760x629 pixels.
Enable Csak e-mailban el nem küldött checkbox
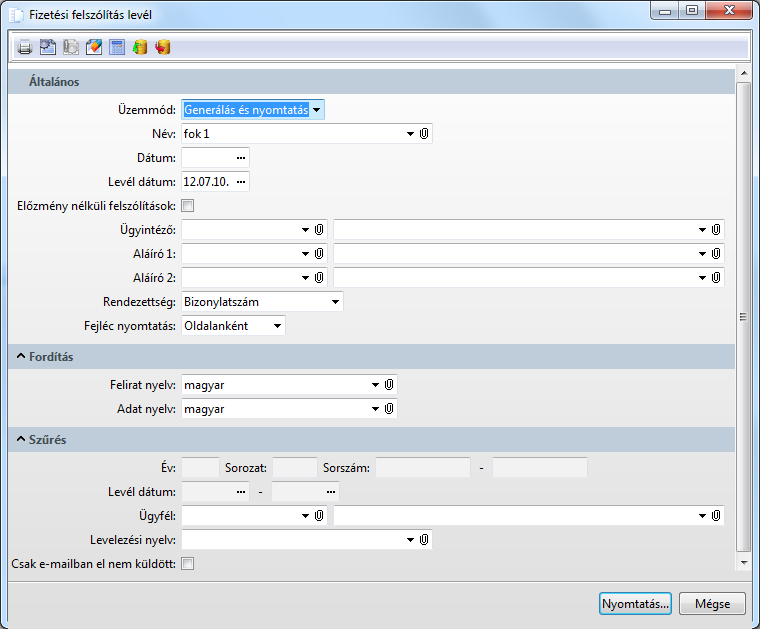(x=188, y=564)
